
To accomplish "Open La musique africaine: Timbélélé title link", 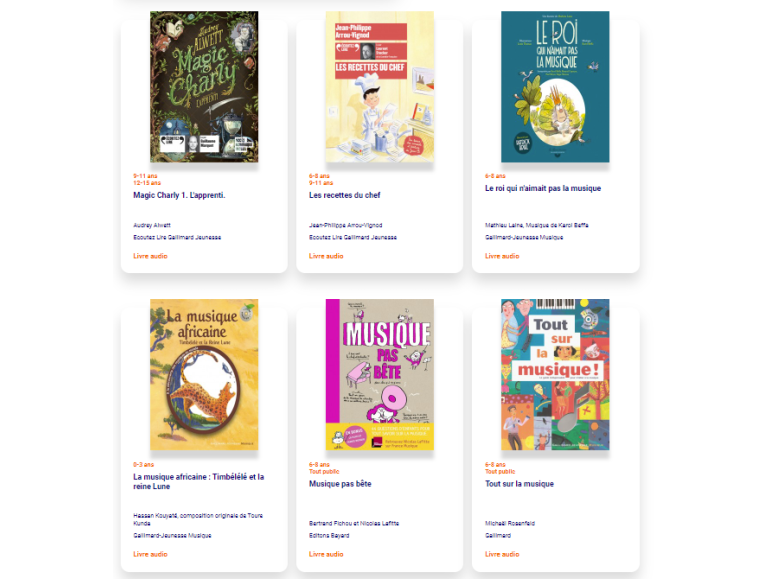I will pos(198,481).
